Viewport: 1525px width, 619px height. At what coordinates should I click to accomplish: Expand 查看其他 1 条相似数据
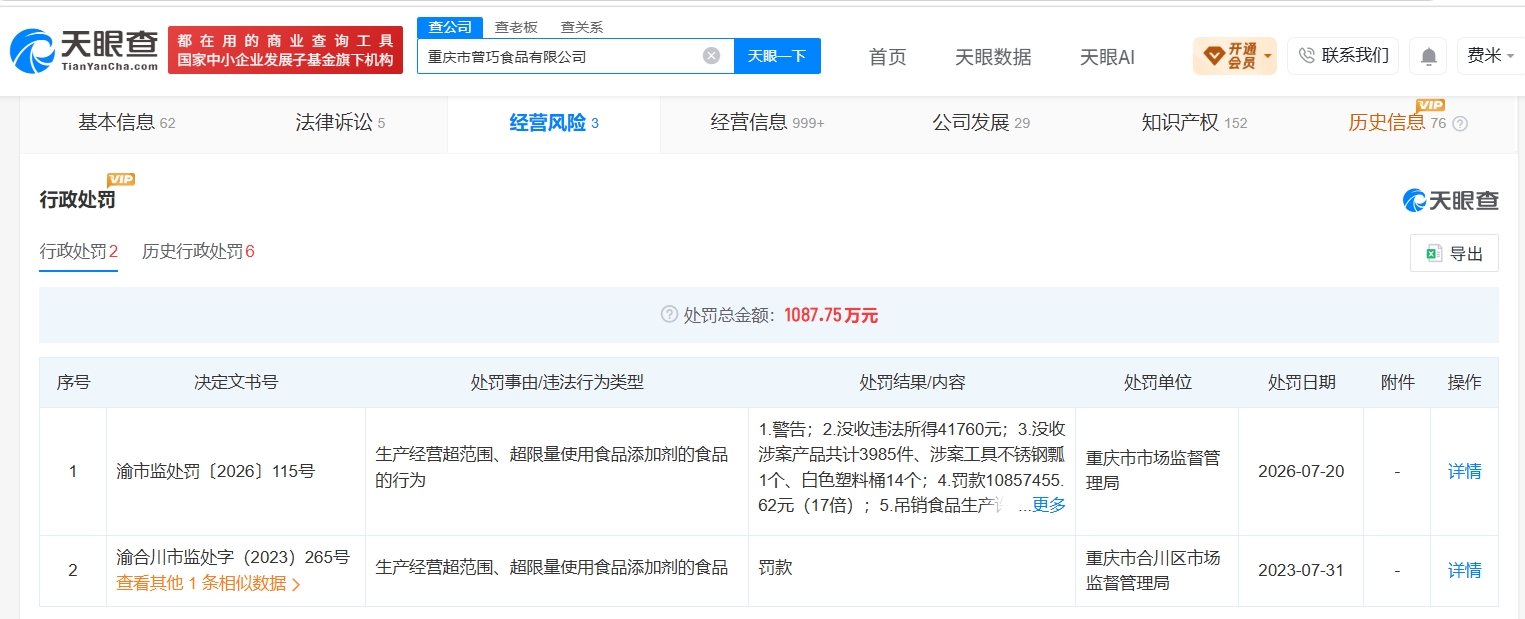[x=208, y=584]
